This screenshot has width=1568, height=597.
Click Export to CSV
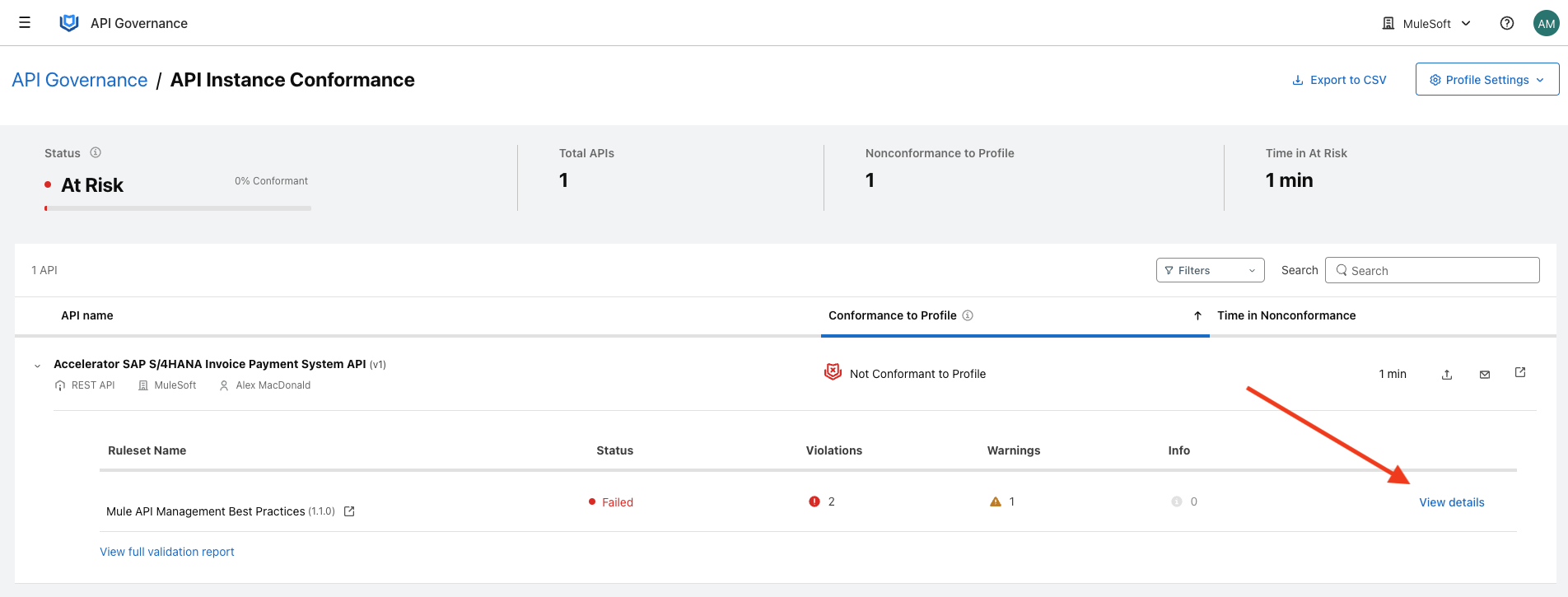[1339, 80]
